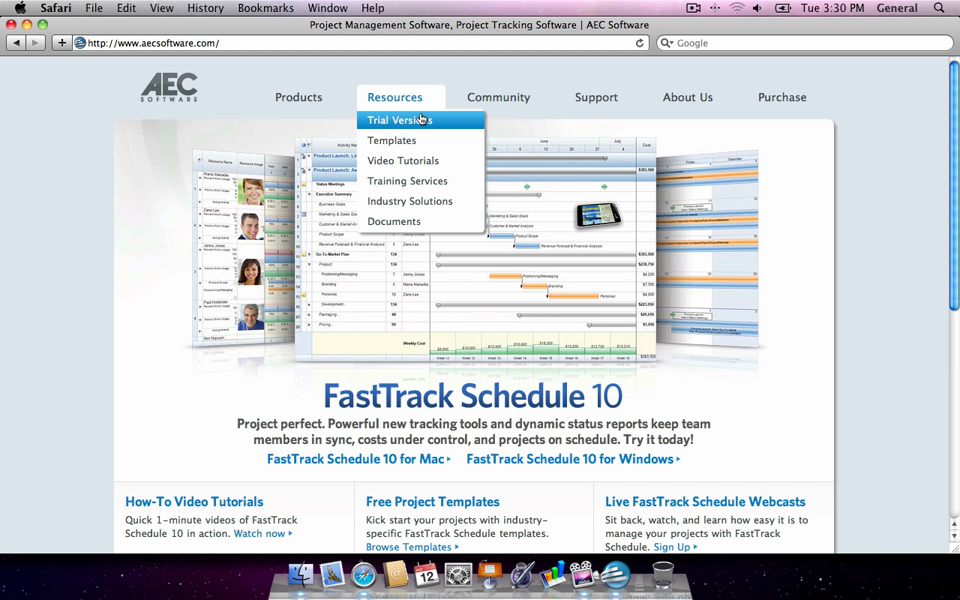
Task: Open Safari's Window menu
Action: click(328, 8)
